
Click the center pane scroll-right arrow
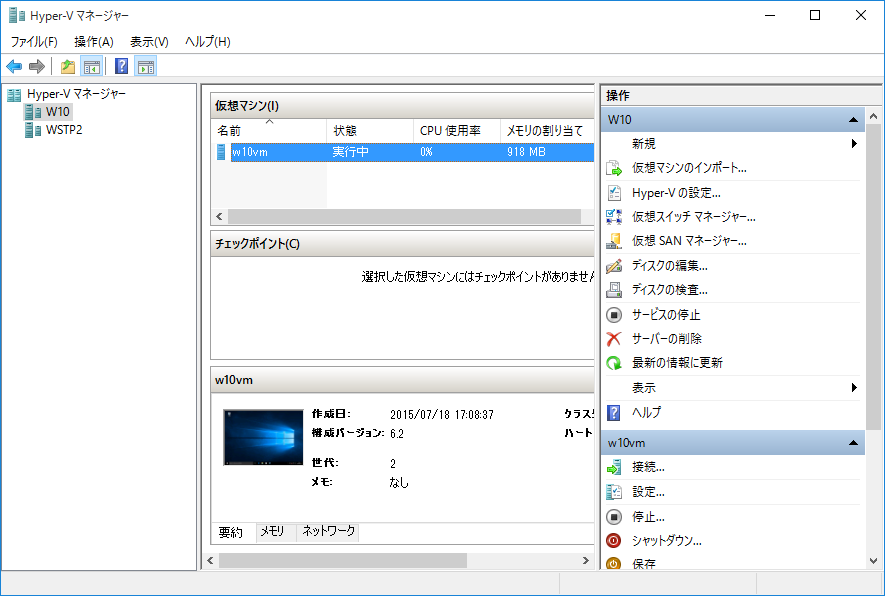click(x=586, y=560)
